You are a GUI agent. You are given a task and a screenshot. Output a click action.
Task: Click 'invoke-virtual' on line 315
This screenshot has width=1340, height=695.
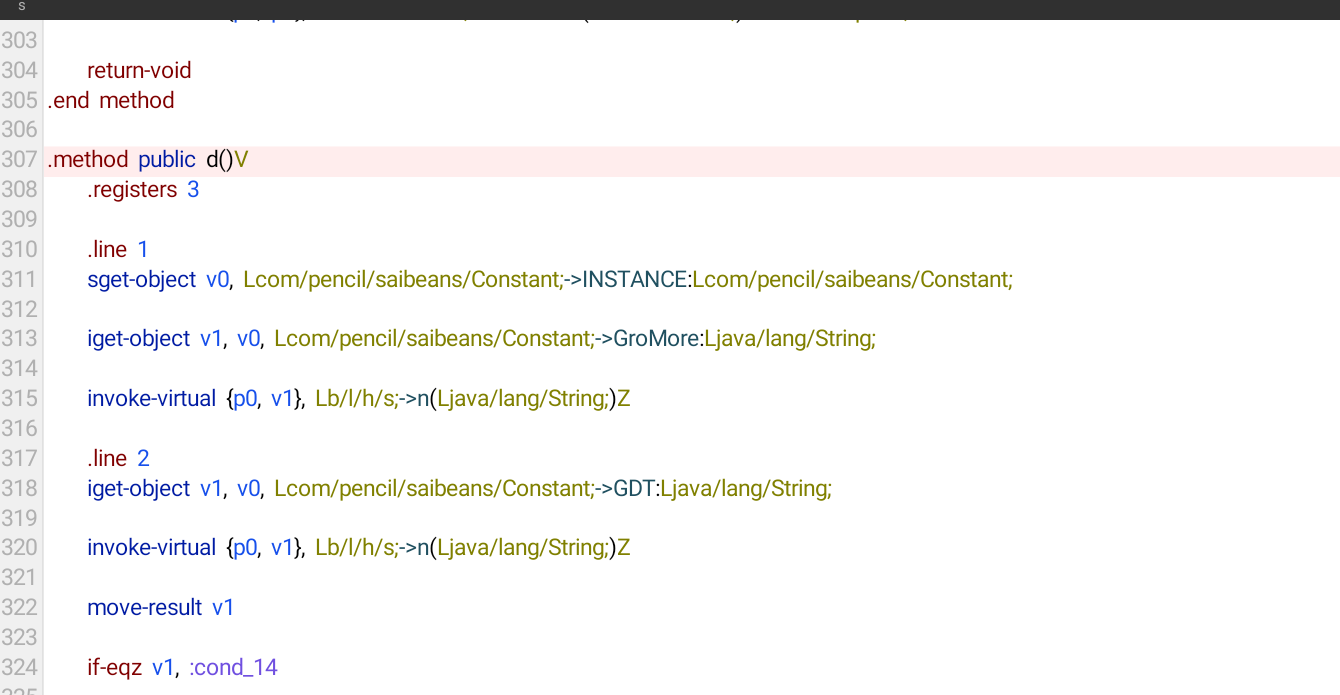tap(151, 399)
